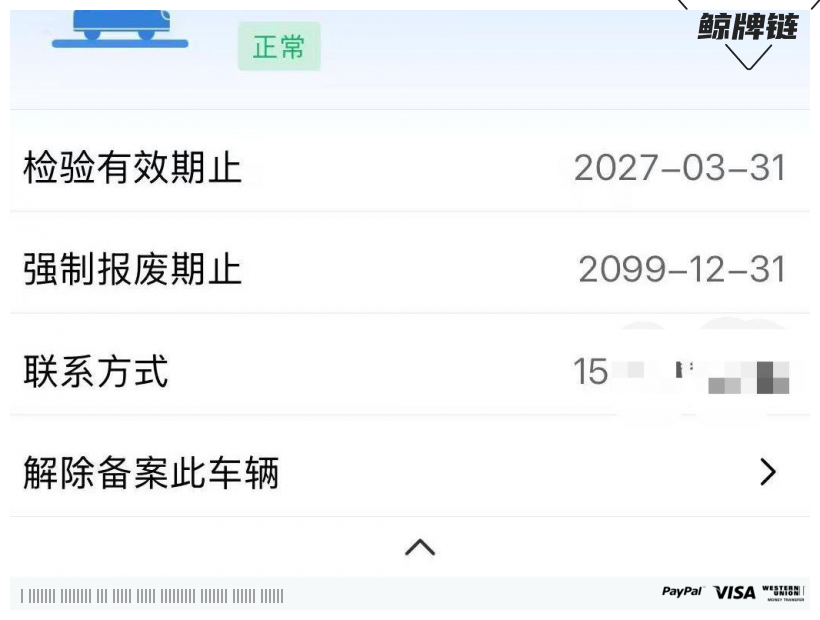Image resolution: width=820 pixels, height=620 pixels.
Task: Select the 检验有效期止 label
Action: (132, 168)
